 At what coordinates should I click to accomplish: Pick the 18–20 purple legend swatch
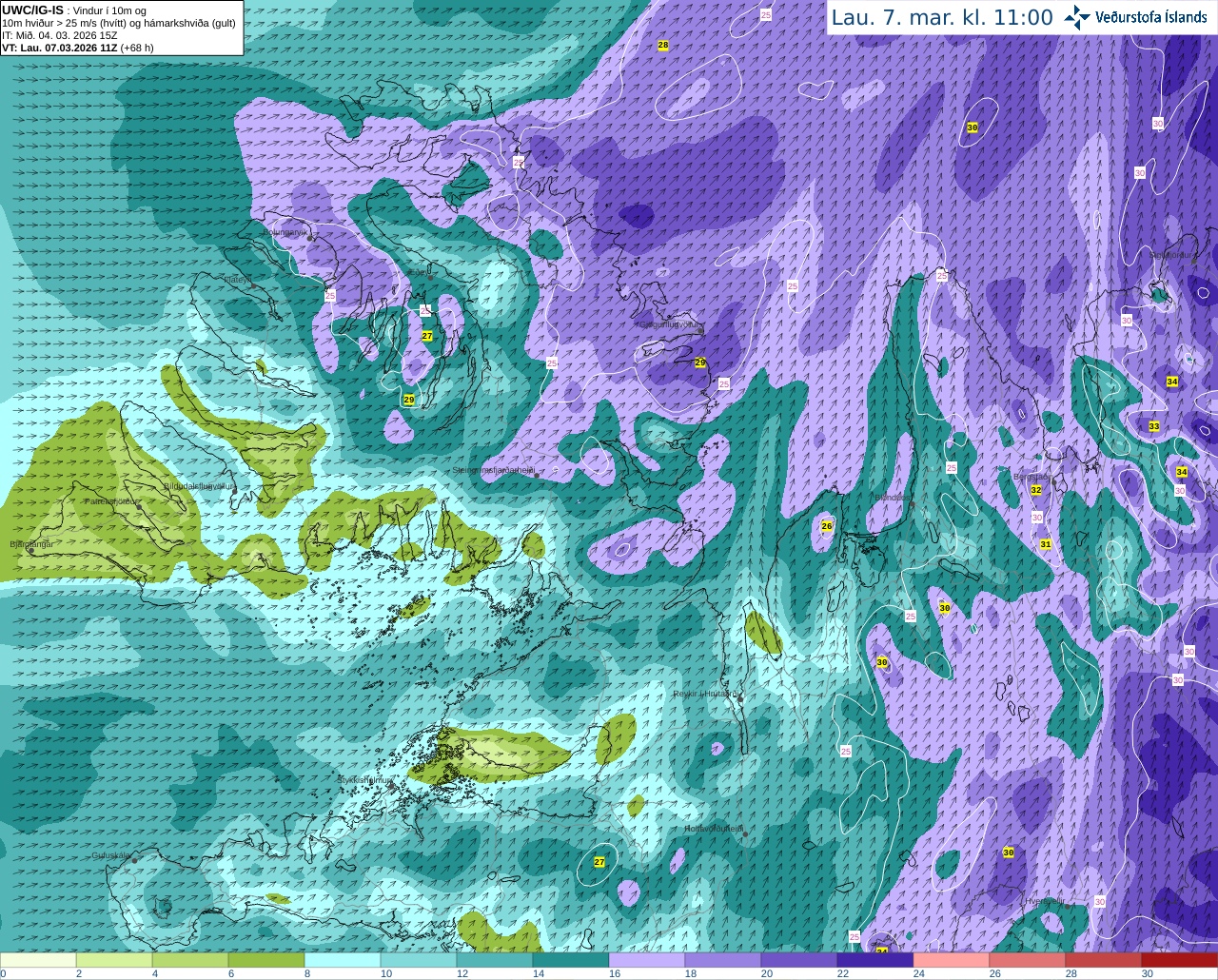(723, 960)
